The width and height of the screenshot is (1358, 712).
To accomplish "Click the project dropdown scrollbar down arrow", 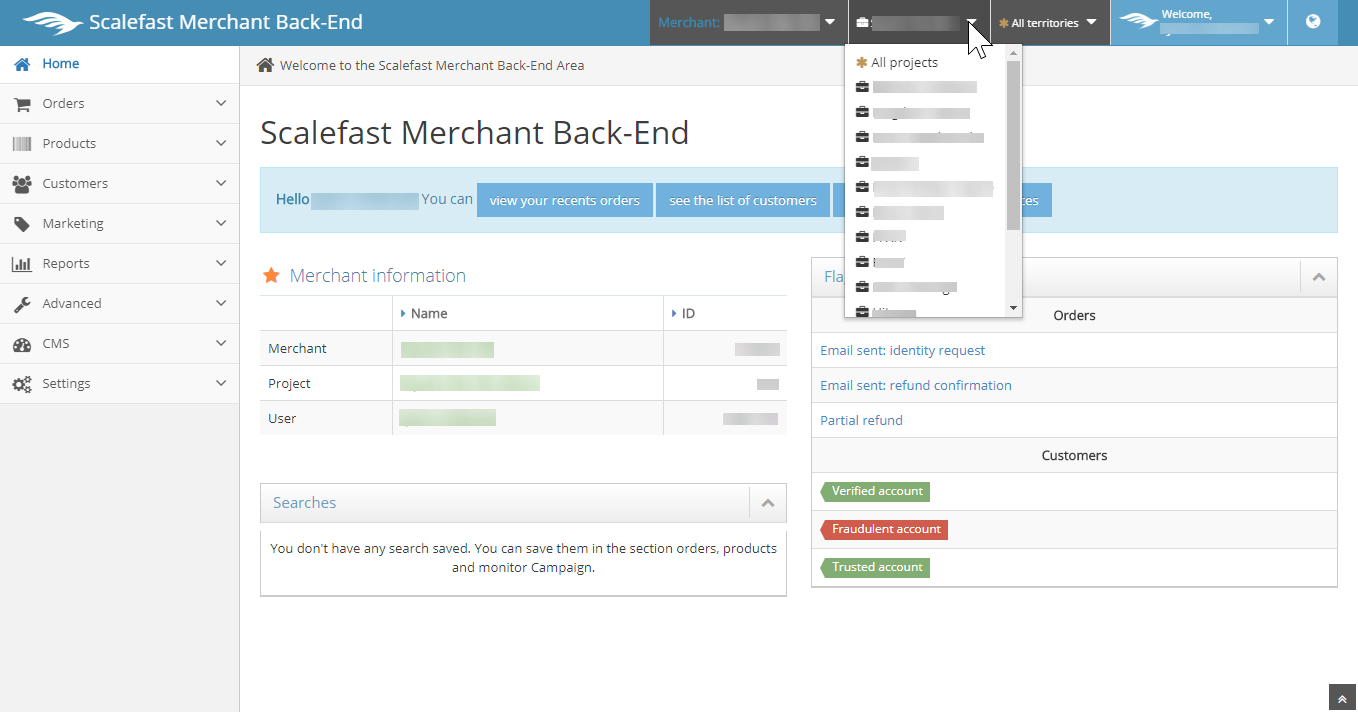I will tap(1013, 308).
